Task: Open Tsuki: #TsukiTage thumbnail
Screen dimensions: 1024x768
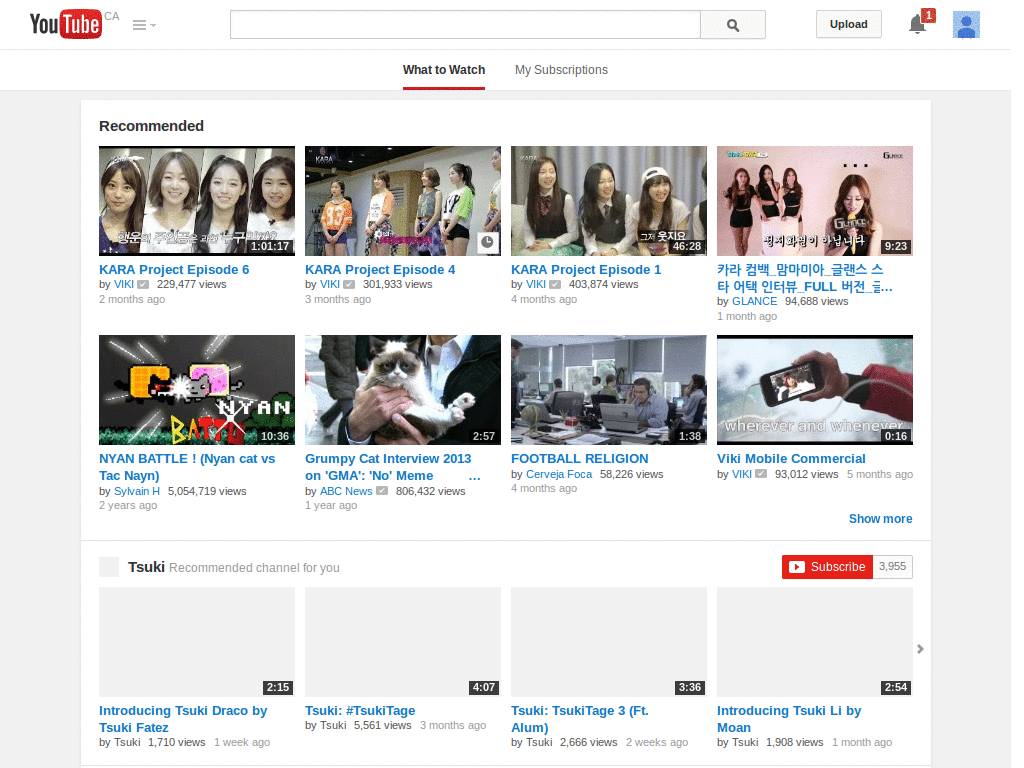Action: [x=403, y=642]
